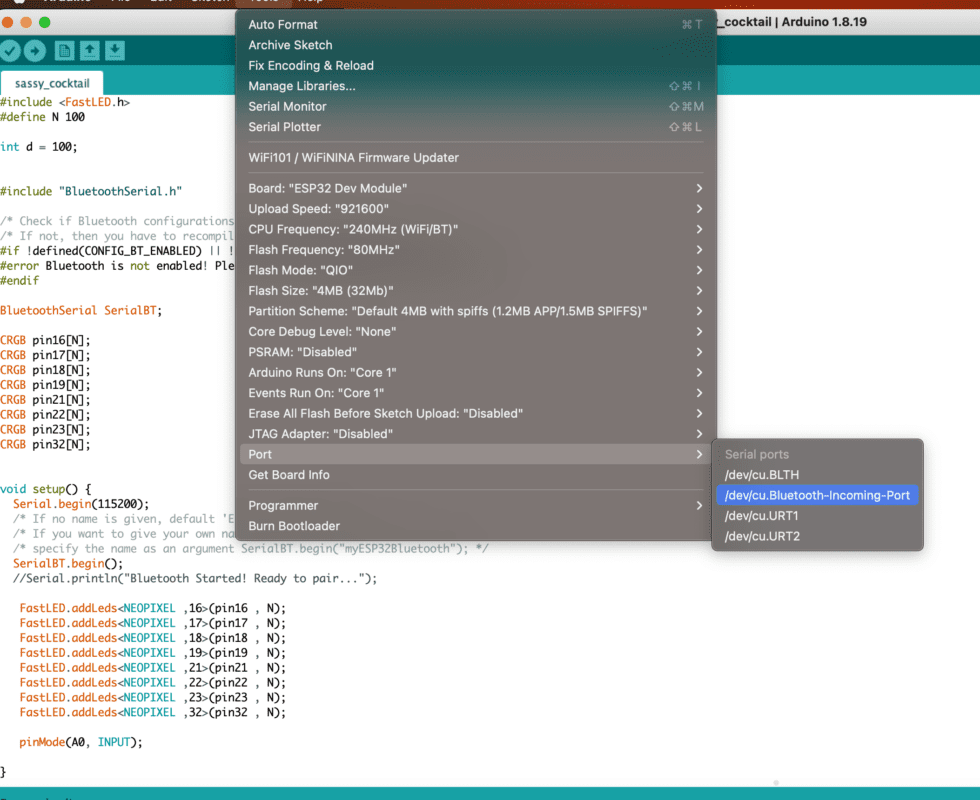The width and height of the screenshot is (980, 800).
Task: Choose /dev/cu.URT1 as the port
Action: coord(762,516)
